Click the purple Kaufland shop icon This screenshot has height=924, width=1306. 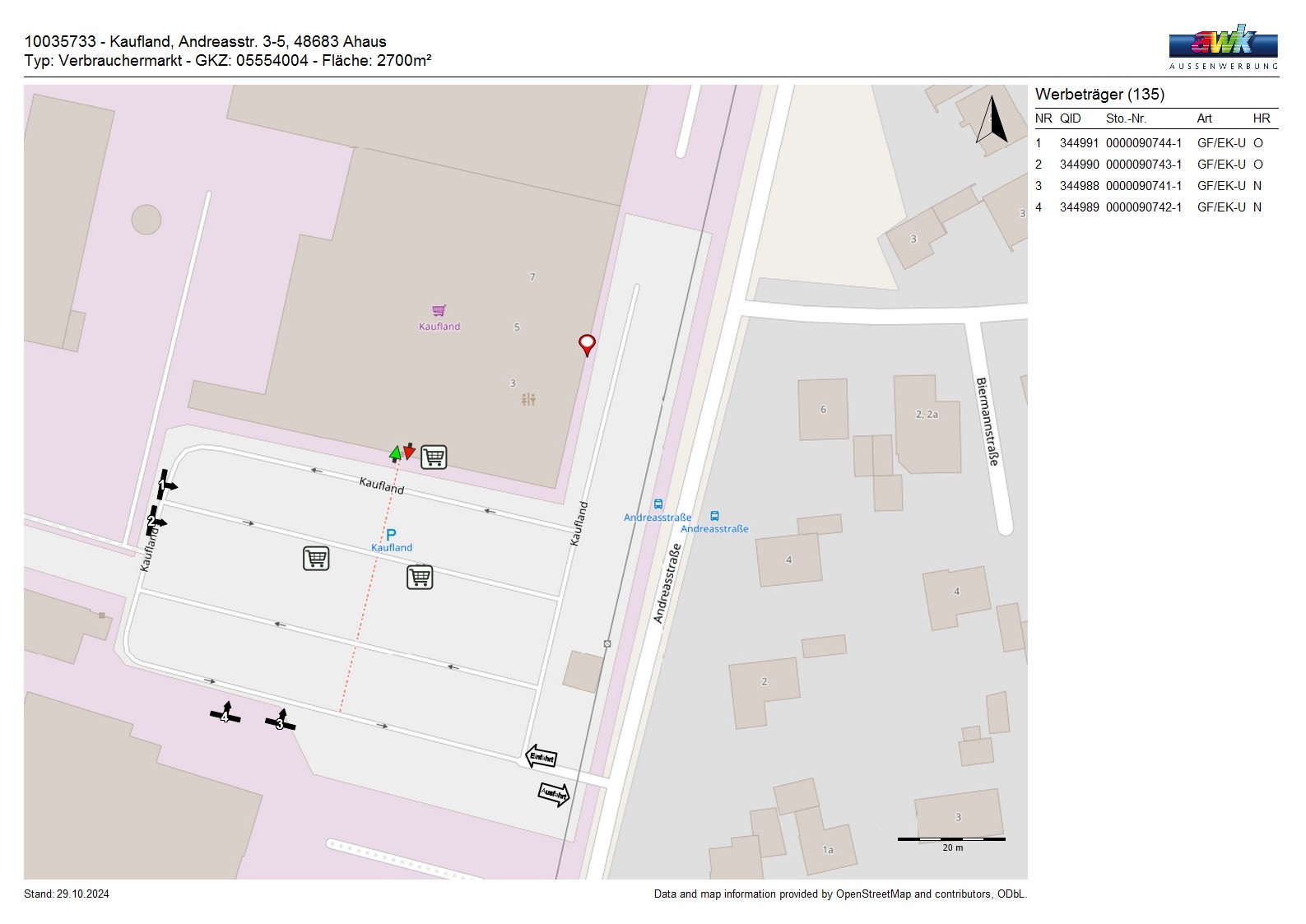tap(439, 311)
